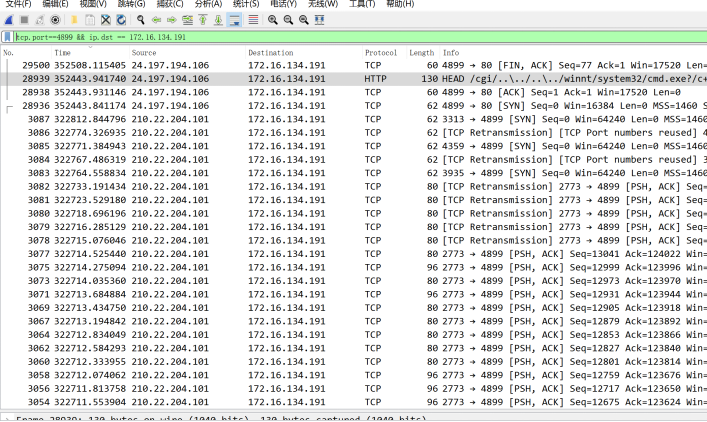Image resolution: width=707 pixels, height=422 pixels.
Task: Stop the running capture
Action: pyautogui.click(x=24, y=20)
